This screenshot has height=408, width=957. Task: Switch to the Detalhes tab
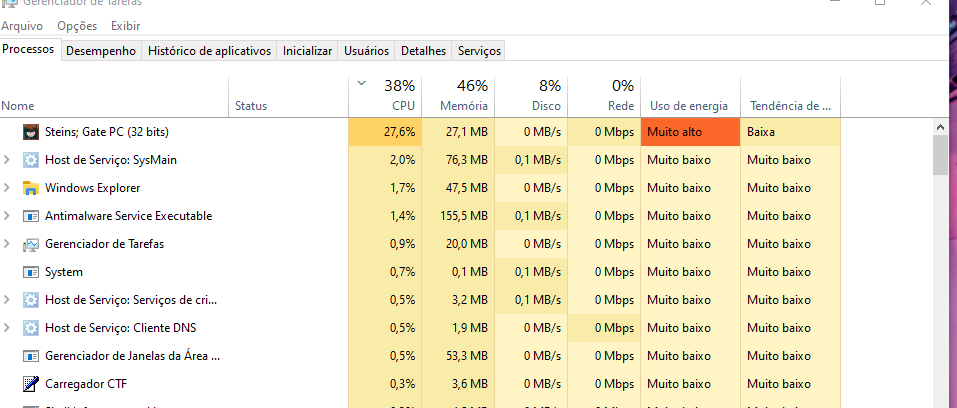pyautogui.click(x=424, y=51)
